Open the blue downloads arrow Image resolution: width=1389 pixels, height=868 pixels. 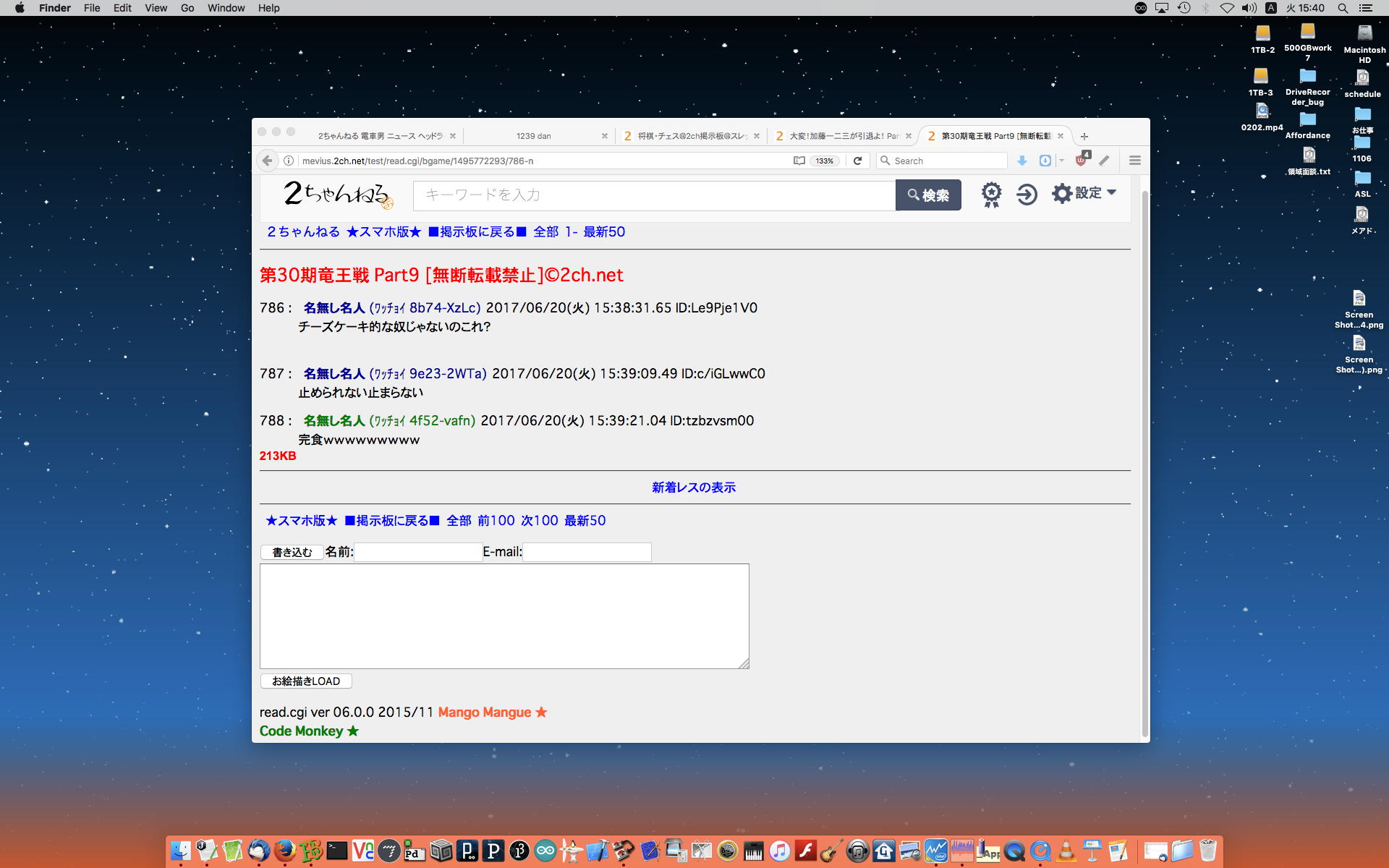1021,161
